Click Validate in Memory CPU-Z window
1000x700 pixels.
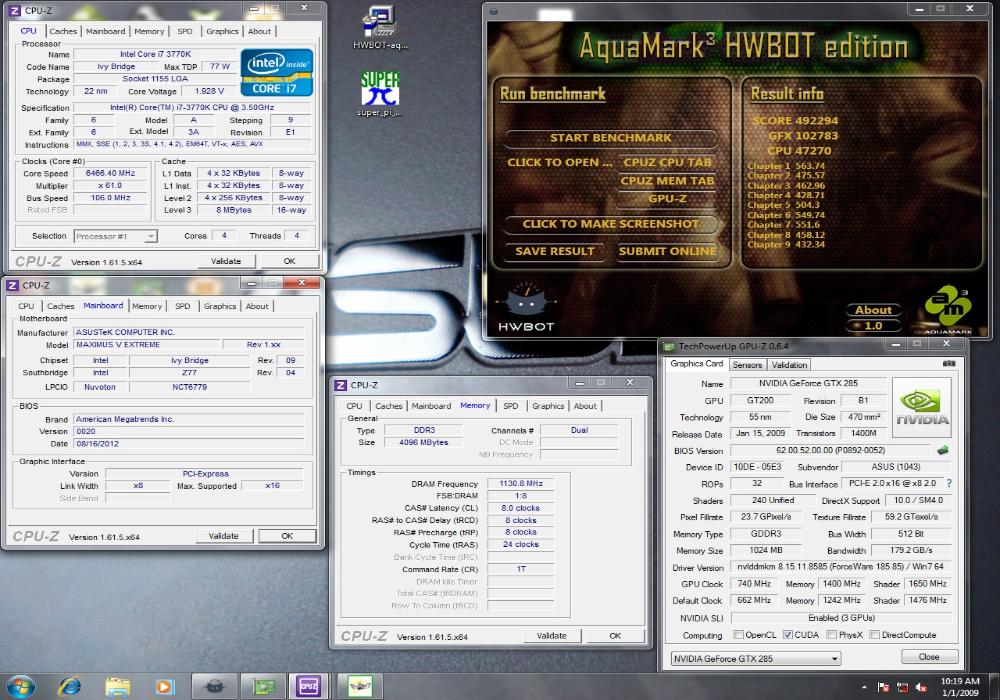pyautogui.click(x=552, y=636)
